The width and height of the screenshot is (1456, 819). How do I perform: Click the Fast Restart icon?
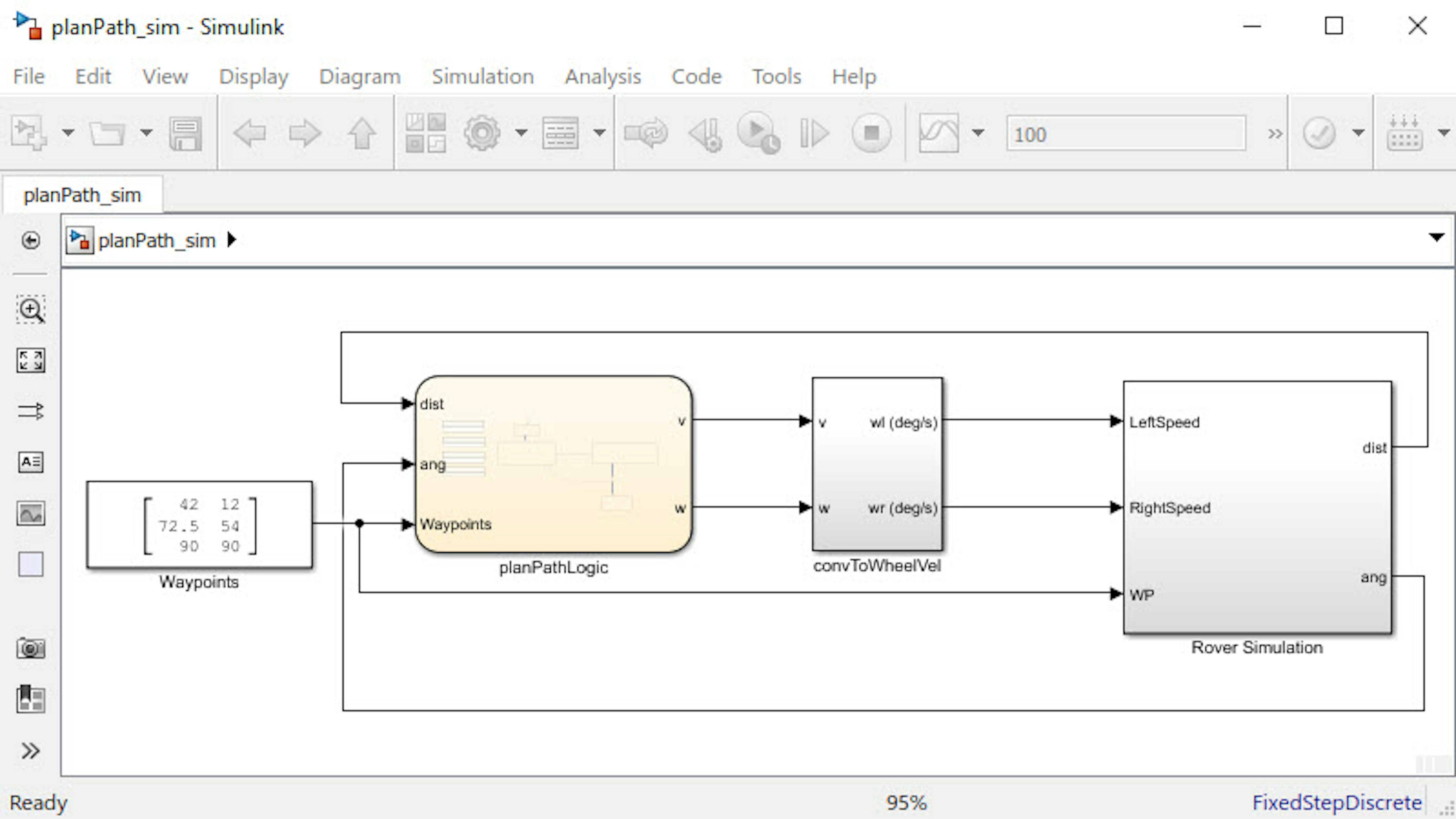click(646, 133)
